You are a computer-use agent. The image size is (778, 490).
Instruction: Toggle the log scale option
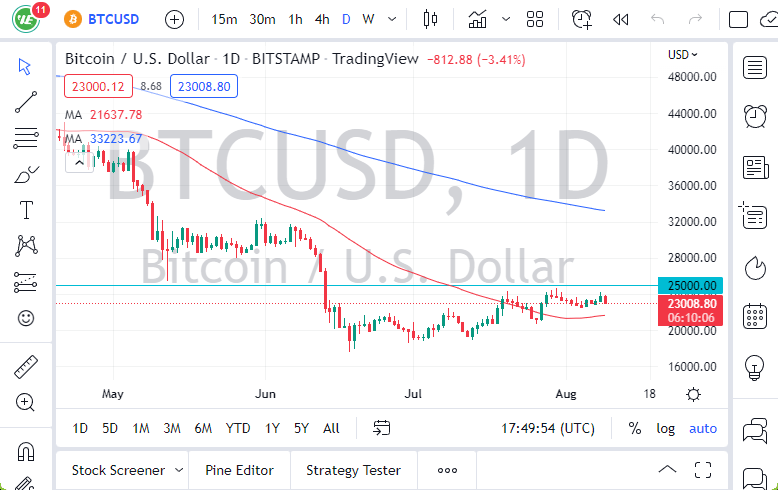click(x=665, y=428)
